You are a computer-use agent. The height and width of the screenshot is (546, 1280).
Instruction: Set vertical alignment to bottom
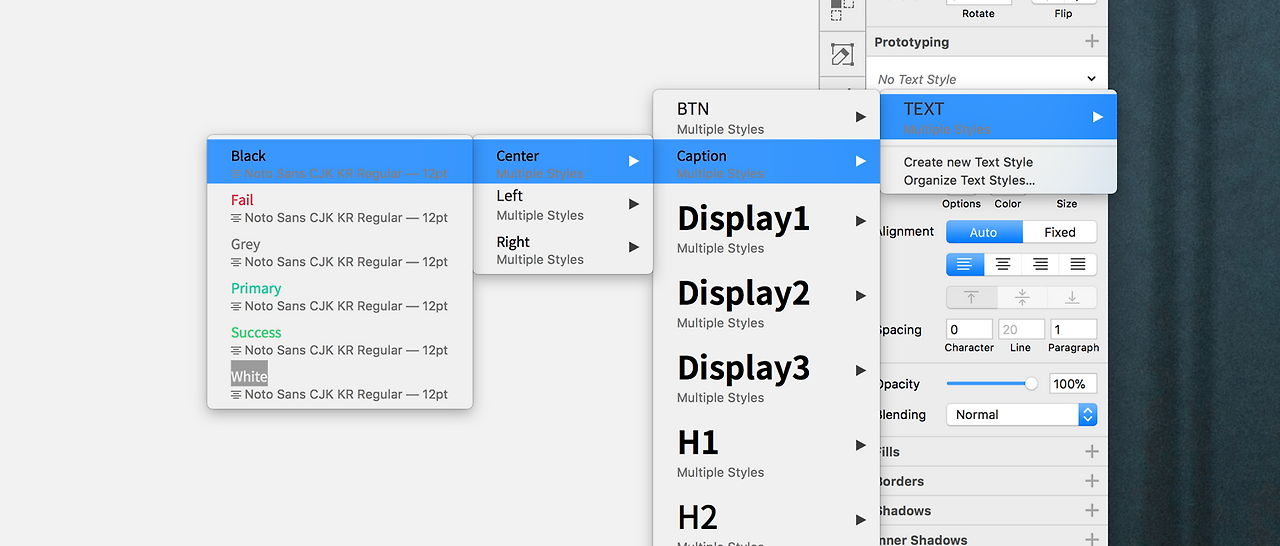point(1072,297)
